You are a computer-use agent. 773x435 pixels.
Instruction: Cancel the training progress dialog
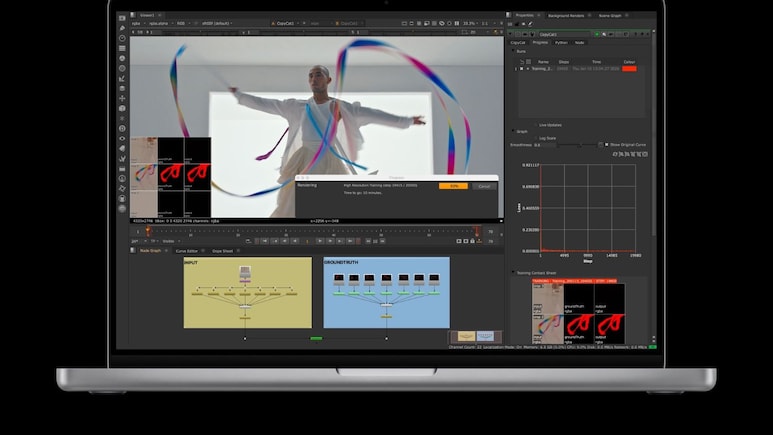484,186
